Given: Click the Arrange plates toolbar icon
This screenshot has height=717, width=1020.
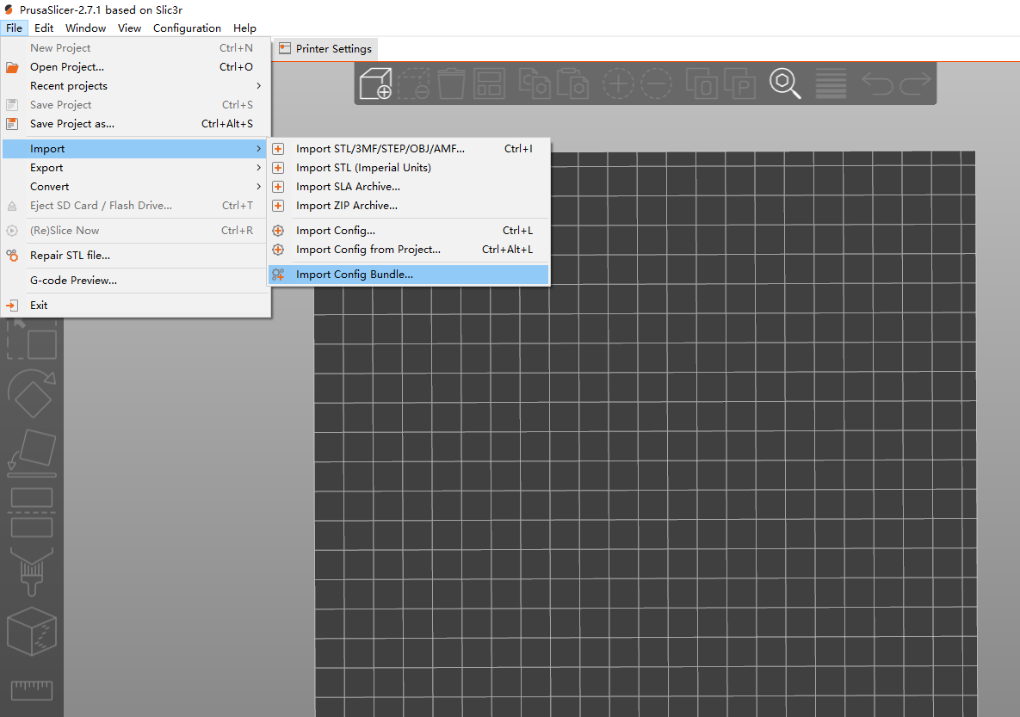Looking at the screenshot, I should tap(490, 84).
